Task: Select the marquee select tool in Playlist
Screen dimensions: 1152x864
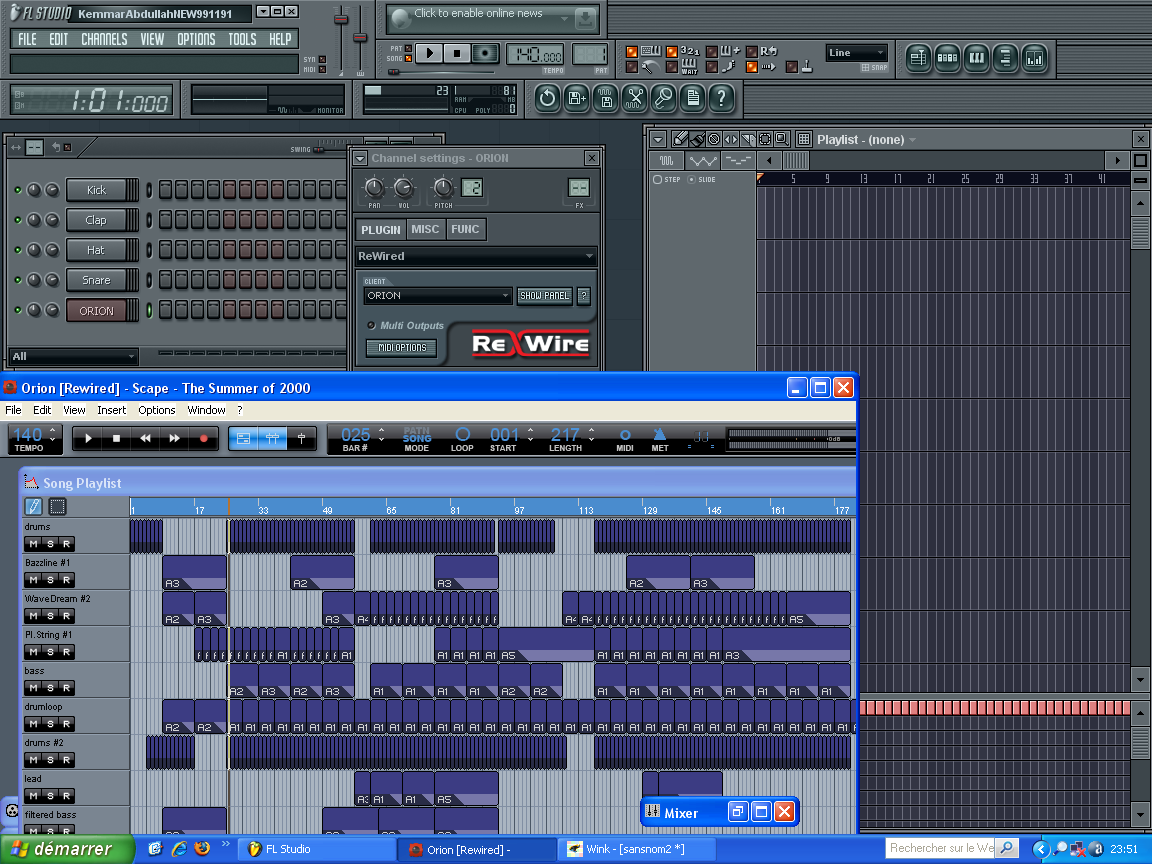Action: (765, 138)
